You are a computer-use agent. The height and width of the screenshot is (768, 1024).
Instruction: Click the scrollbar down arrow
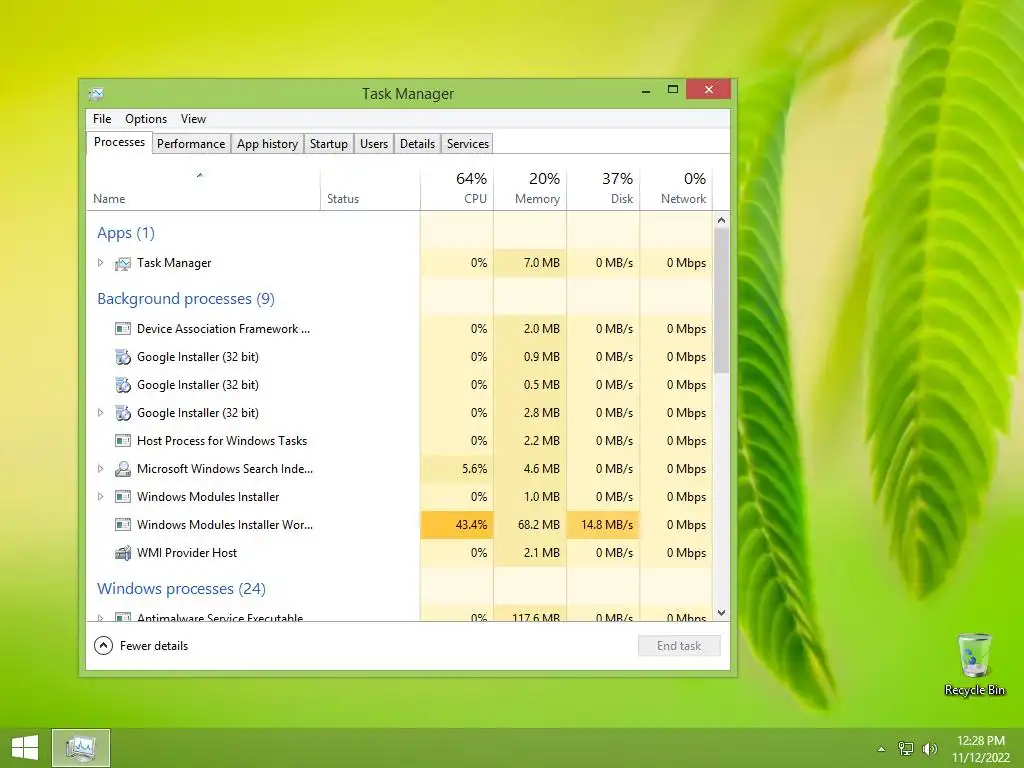coord(721,613)
